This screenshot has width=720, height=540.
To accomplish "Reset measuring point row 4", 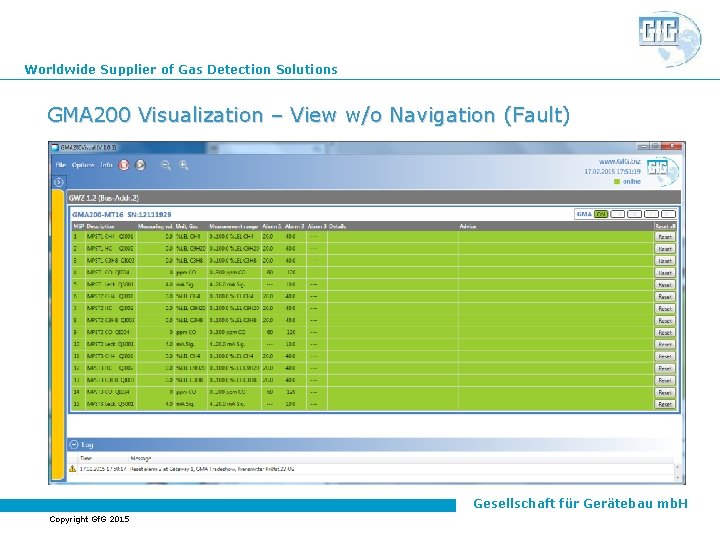I will (665, 273).
